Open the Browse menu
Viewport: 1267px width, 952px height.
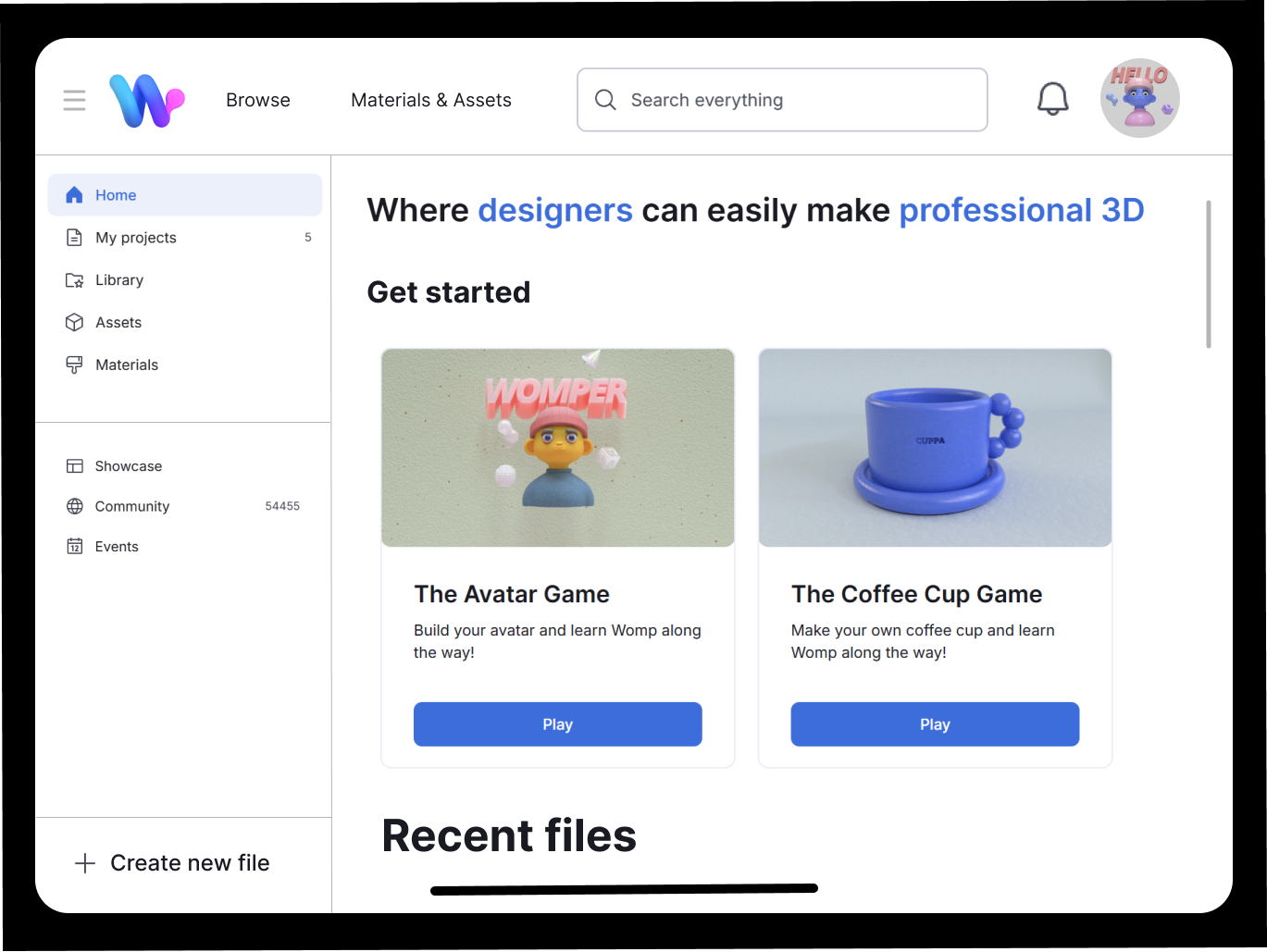(258, 100)
